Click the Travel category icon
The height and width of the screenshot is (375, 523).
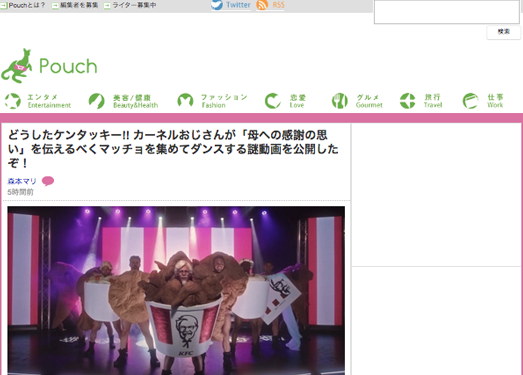(x=408, y=101)
